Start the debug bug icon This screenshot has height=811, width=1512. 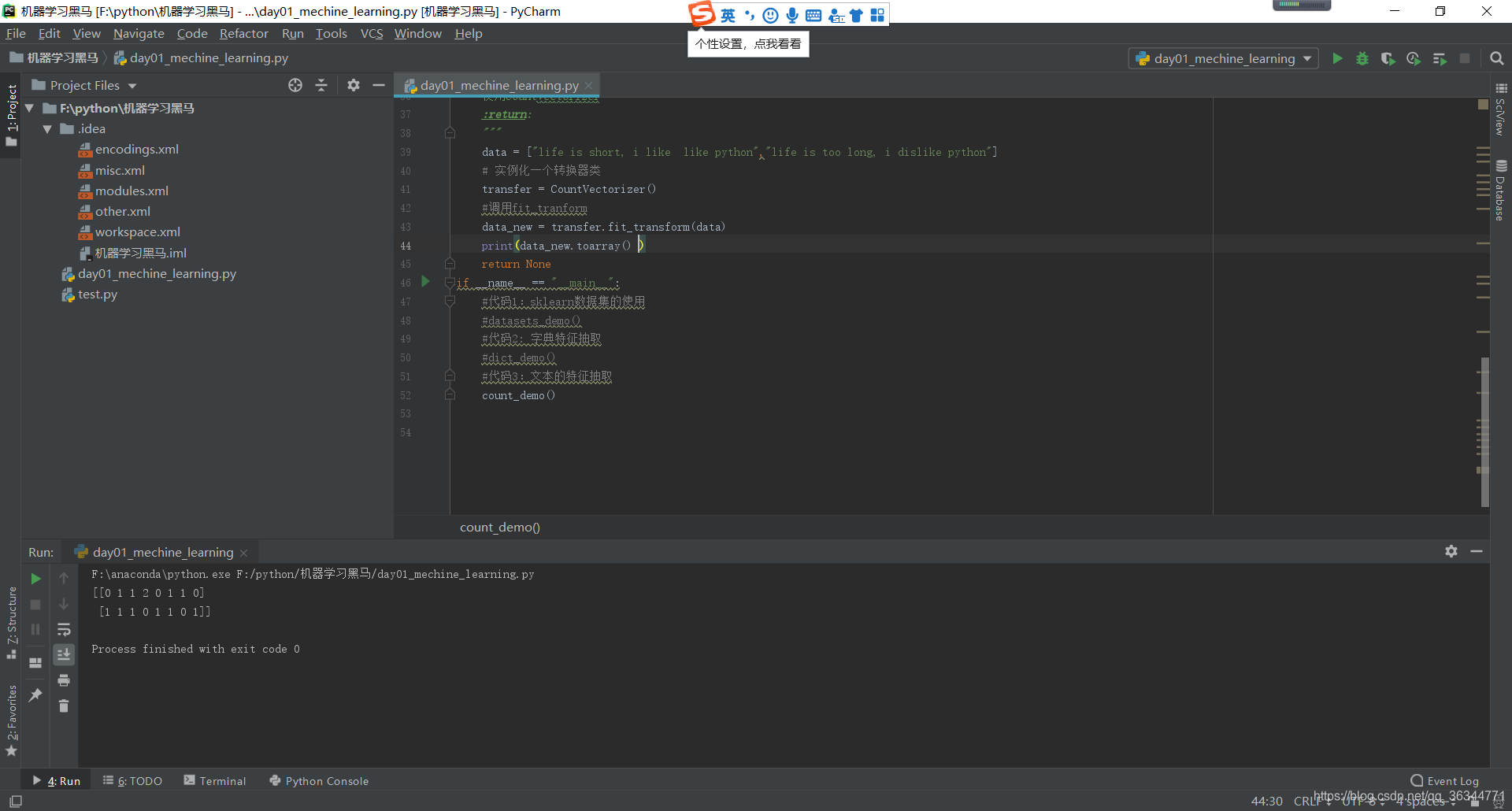(1362, 58)
